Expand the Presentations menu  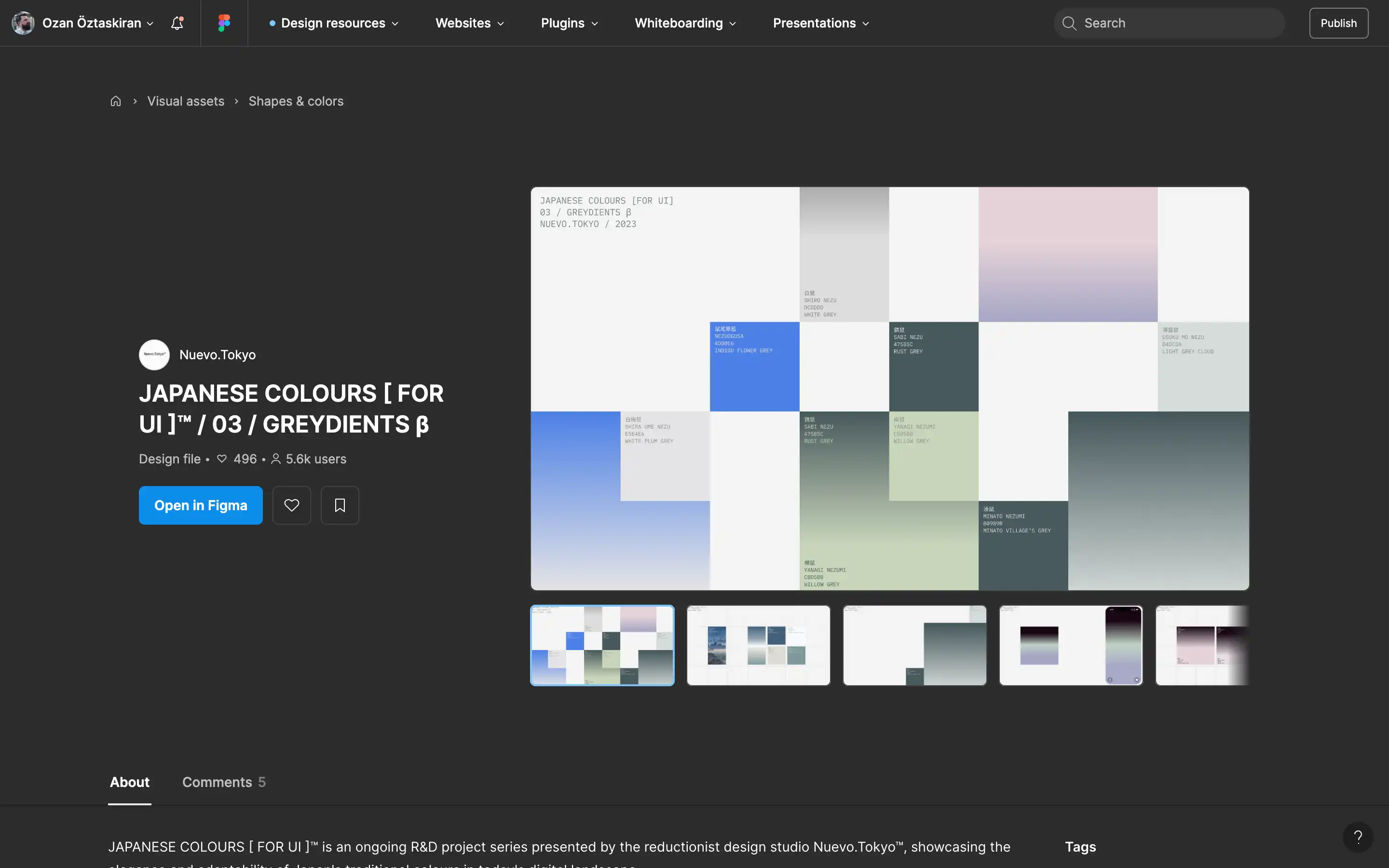coord(820,23)
